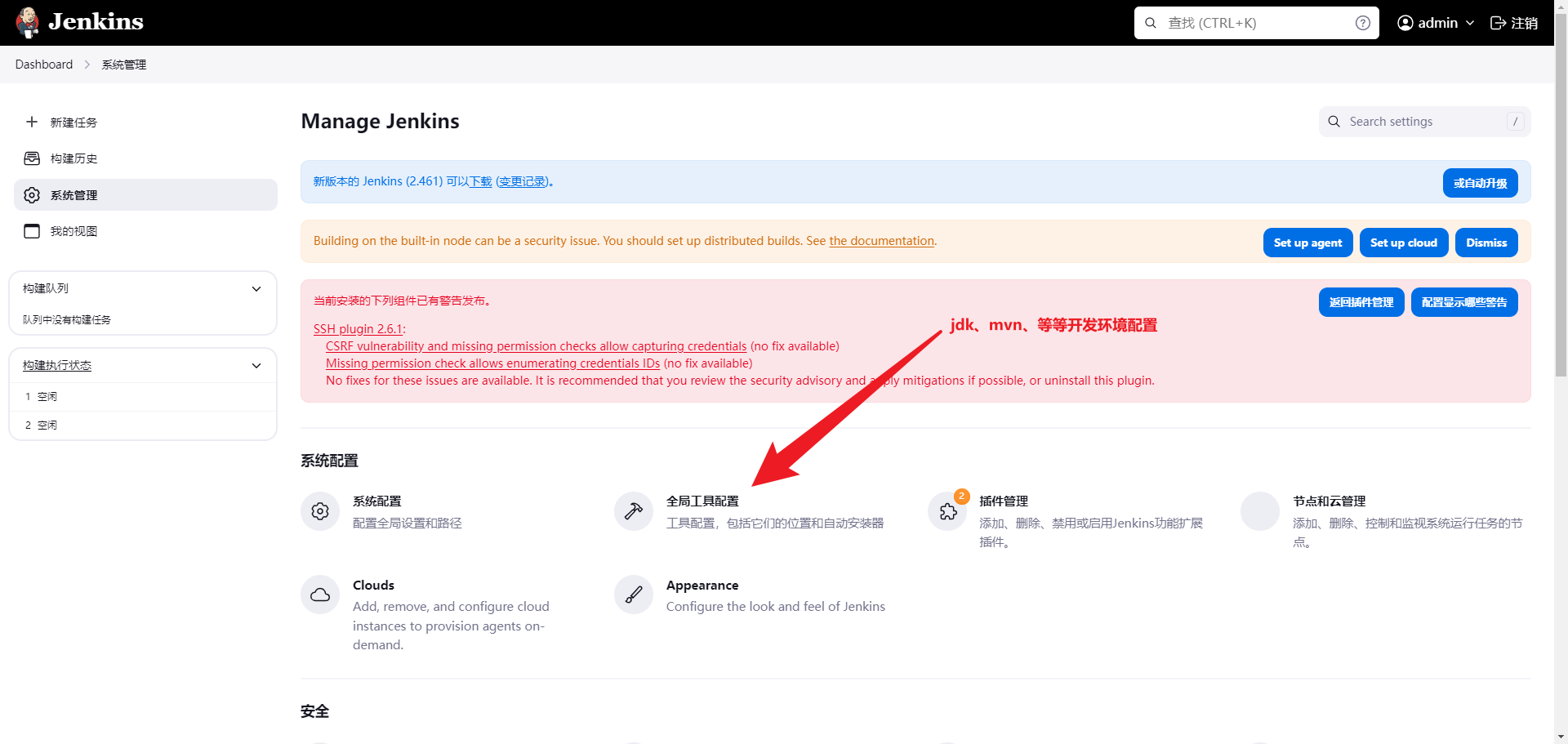Image resolution: width=1568 pixels, height=744 pixels.
Task: Open Appearance title link
Action: 702,586
